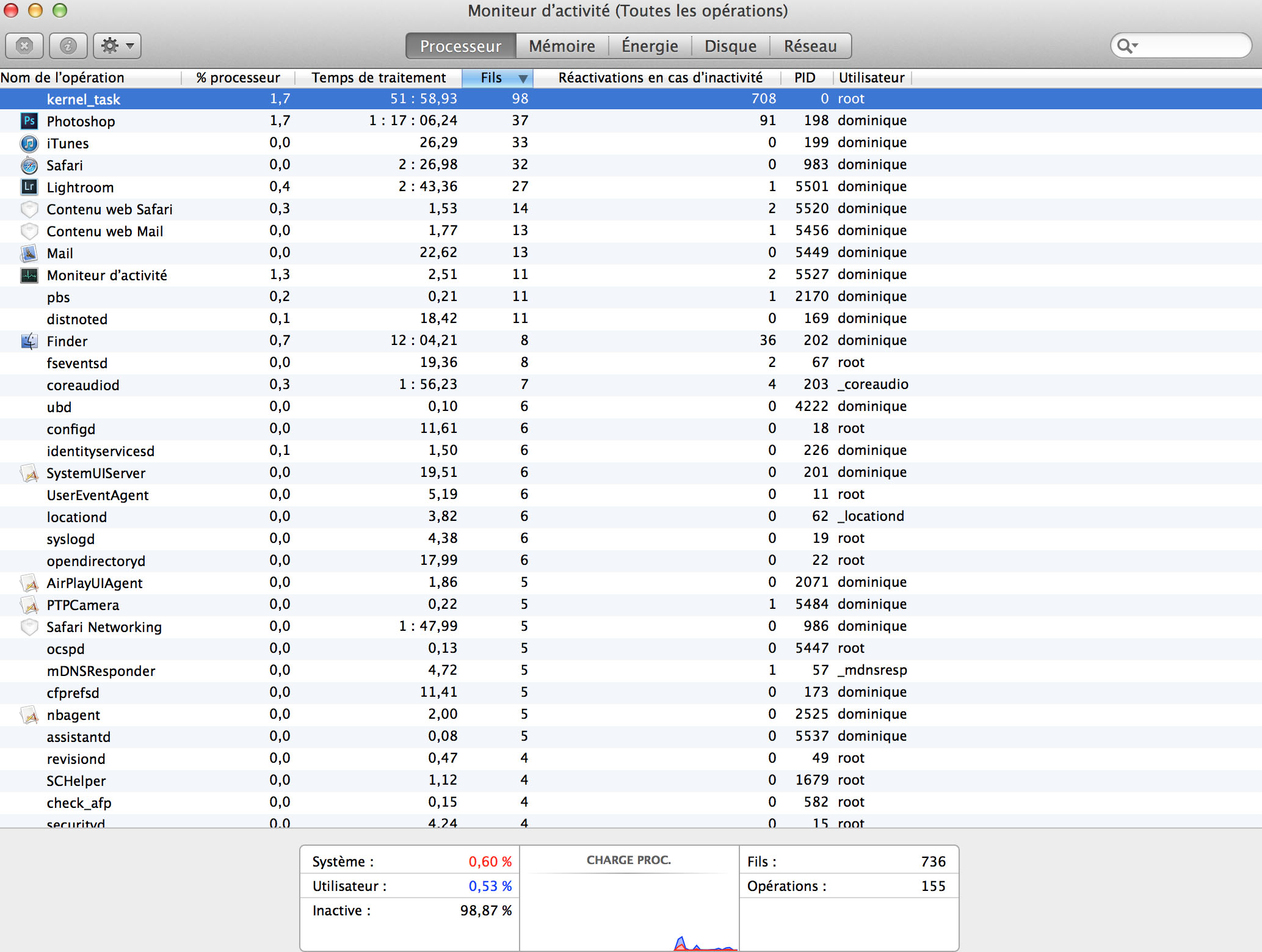Click the Contenu web Mail shield icon
Viewport: 1262px width, 952px height.
[x=29, y=231]
